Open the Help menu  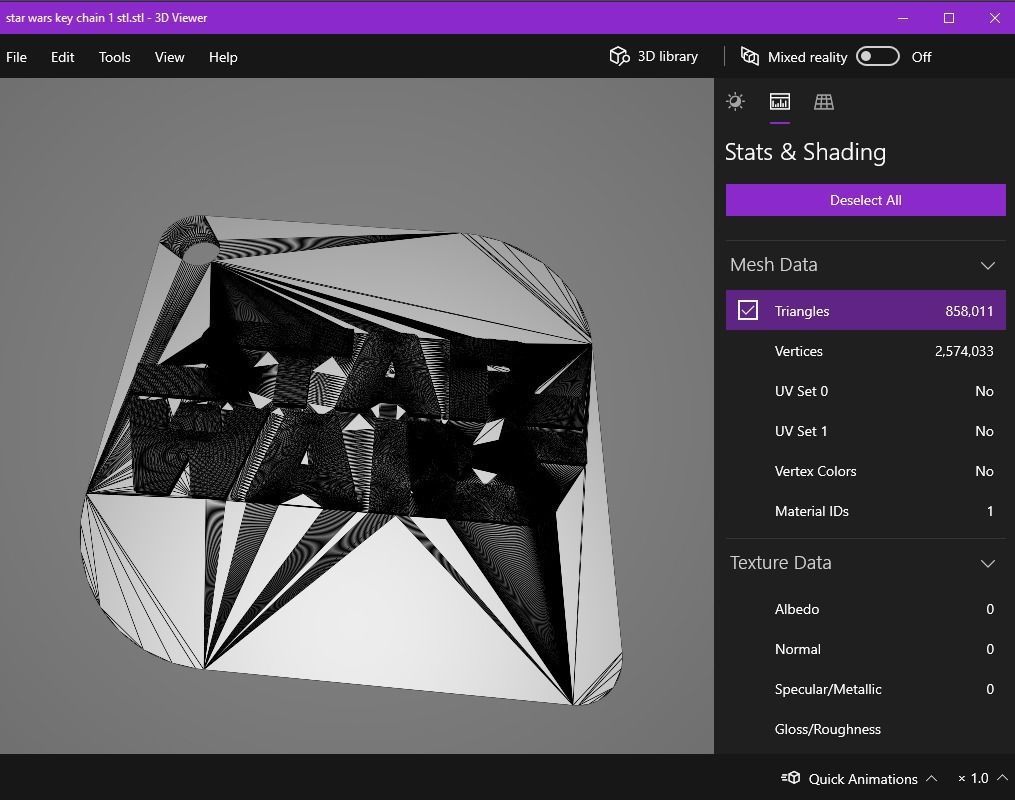[223, 57]
